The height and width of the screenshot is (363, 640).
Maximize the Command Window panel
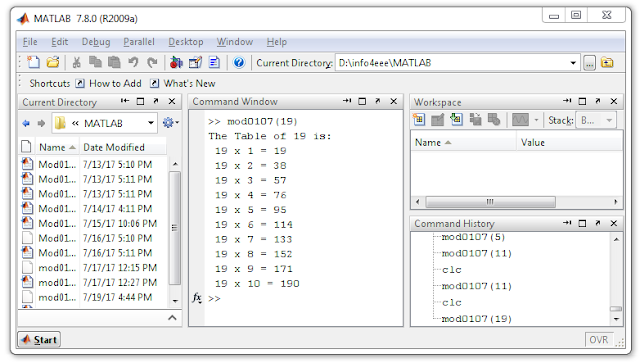click(362, 101)
